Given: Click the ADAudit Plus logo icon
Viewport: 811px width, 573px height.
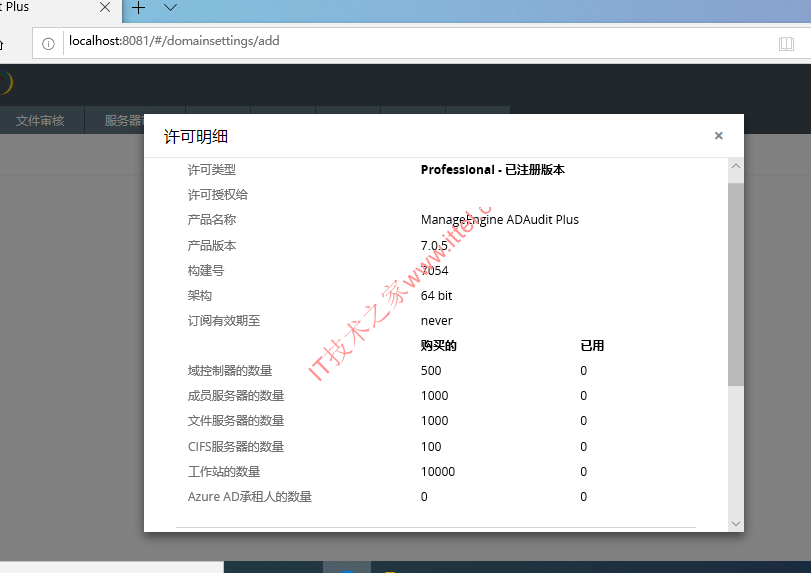Looking at the screenshot, I should (x=5, y=83).
